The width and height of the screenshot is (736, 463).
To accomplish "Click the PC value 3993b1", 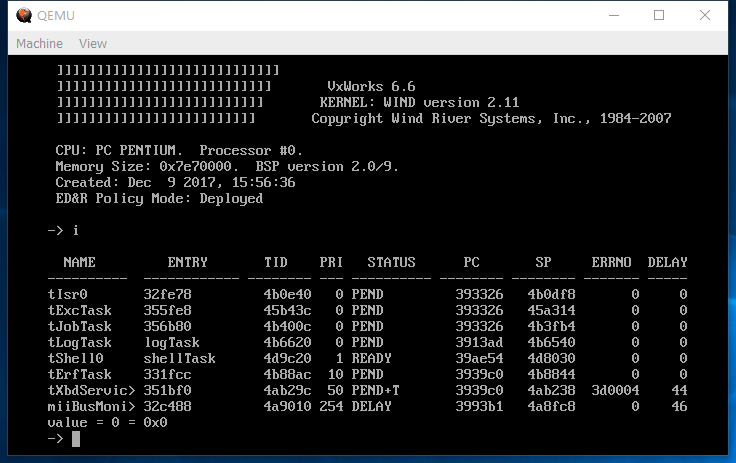I will click(479, 406).
